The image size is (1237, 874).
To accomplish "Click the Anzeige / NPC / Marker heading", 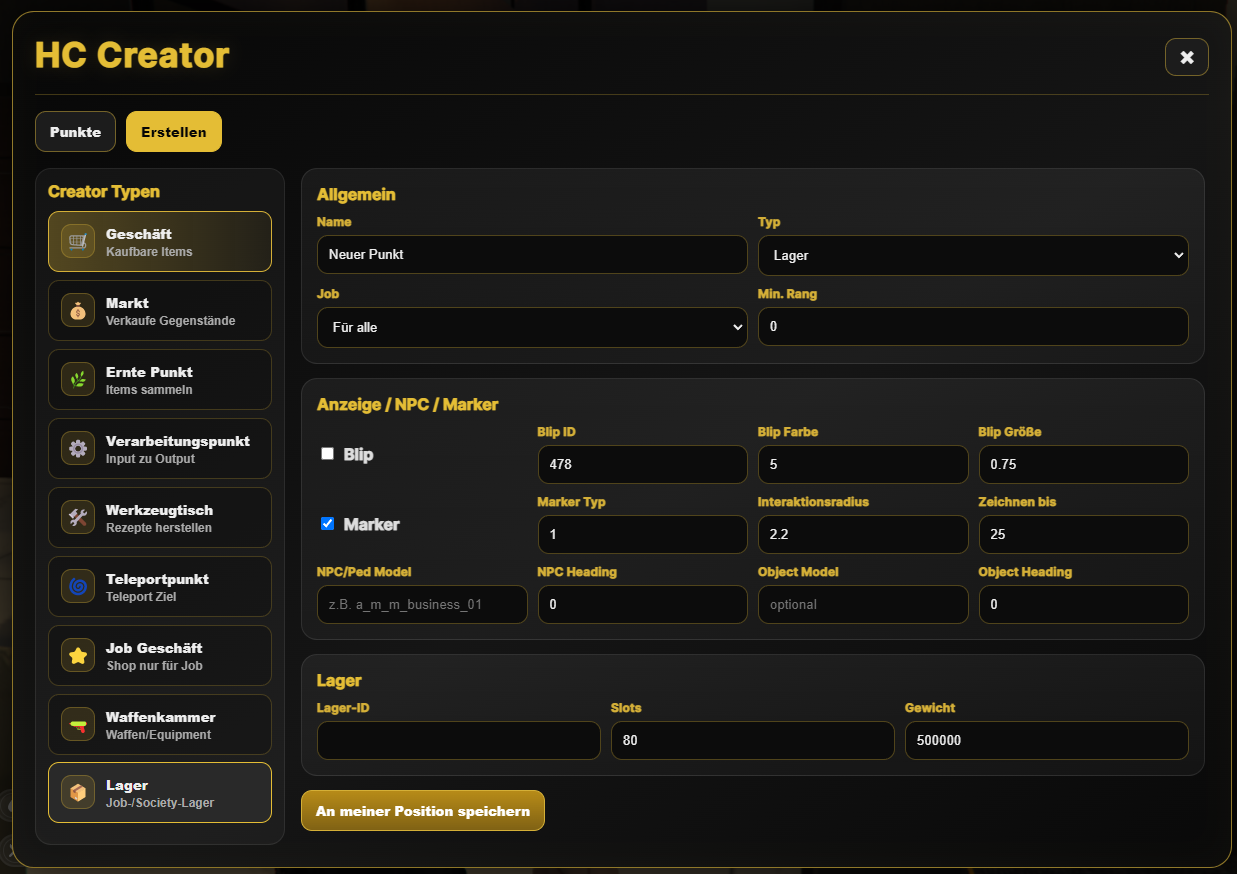I will tap(407, 405).
